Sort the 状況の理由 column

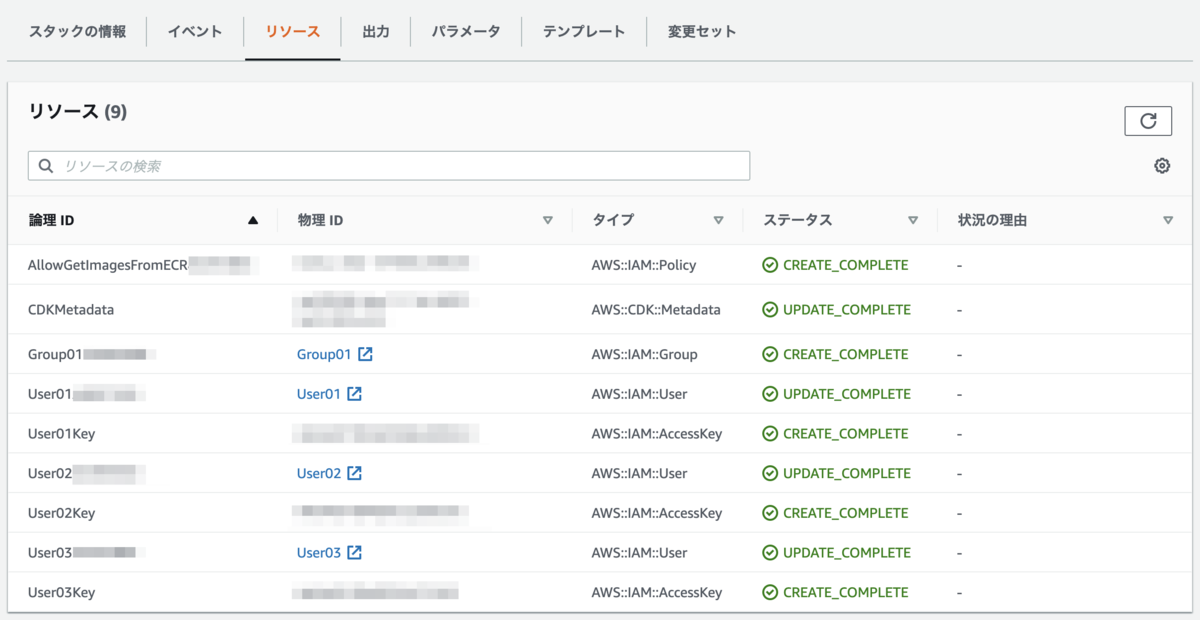click(x=1168, y=220)
